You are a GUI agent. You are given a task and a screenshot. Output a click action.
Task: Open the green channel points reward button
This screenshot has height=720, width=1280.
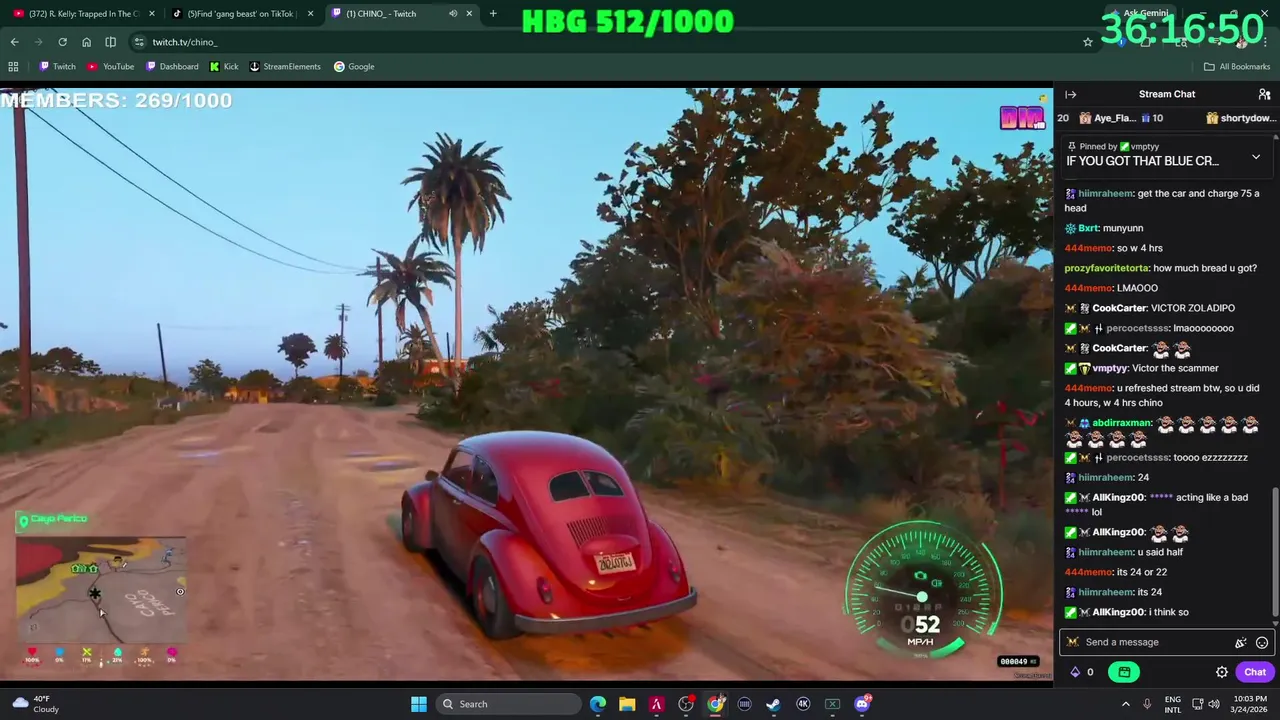coord(1124,672)
